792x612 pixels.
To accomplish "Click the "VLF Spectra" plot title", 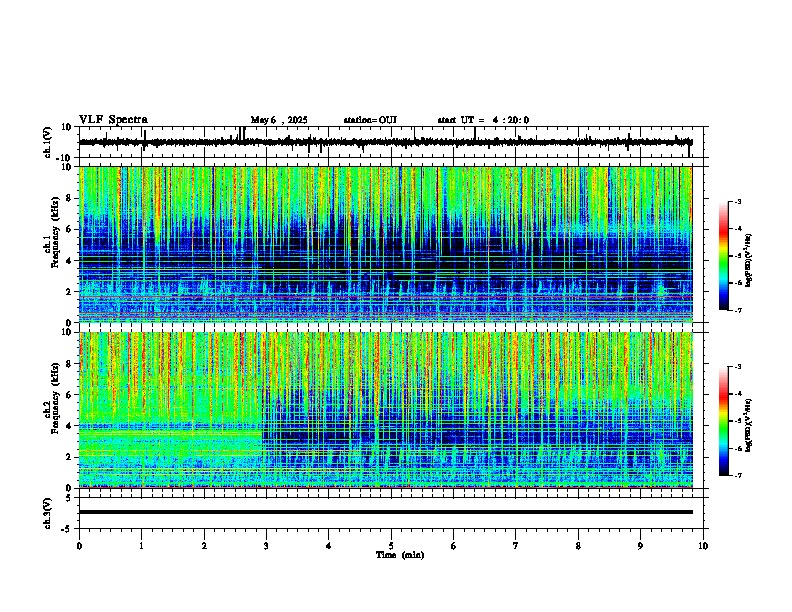I will coord(113,120).
